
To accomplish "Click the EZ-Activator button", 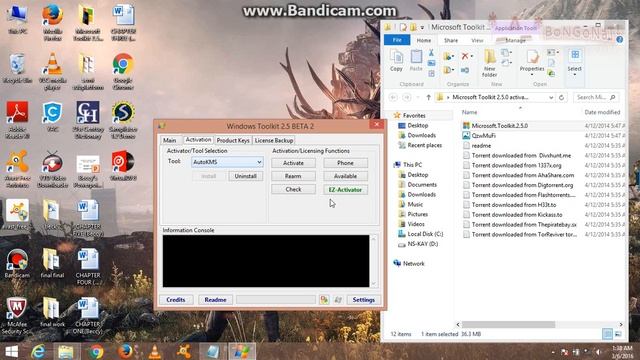I will pos(345,190).
